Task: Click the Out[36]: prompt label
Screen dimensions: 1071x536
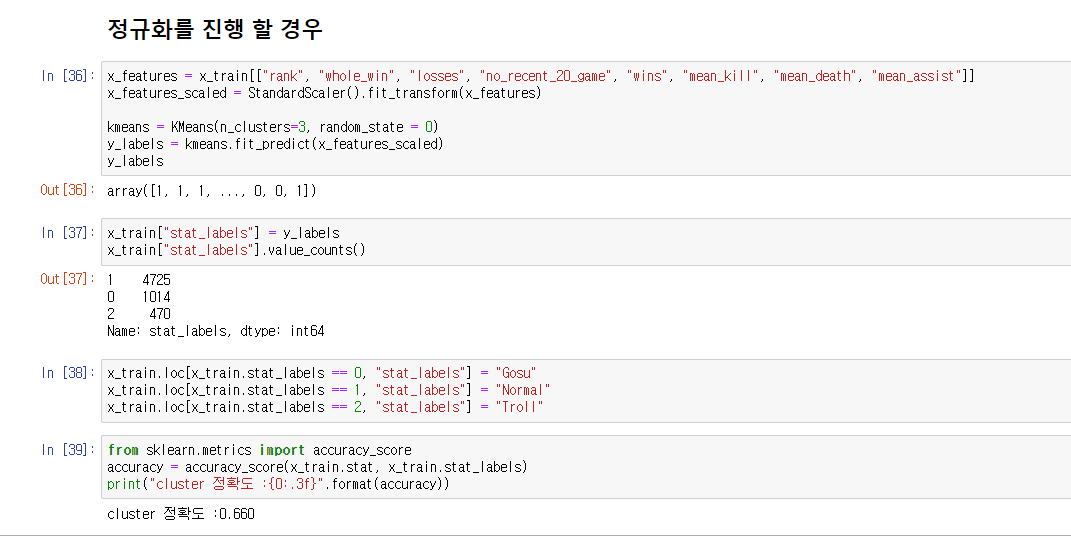Action: (68, 190)
